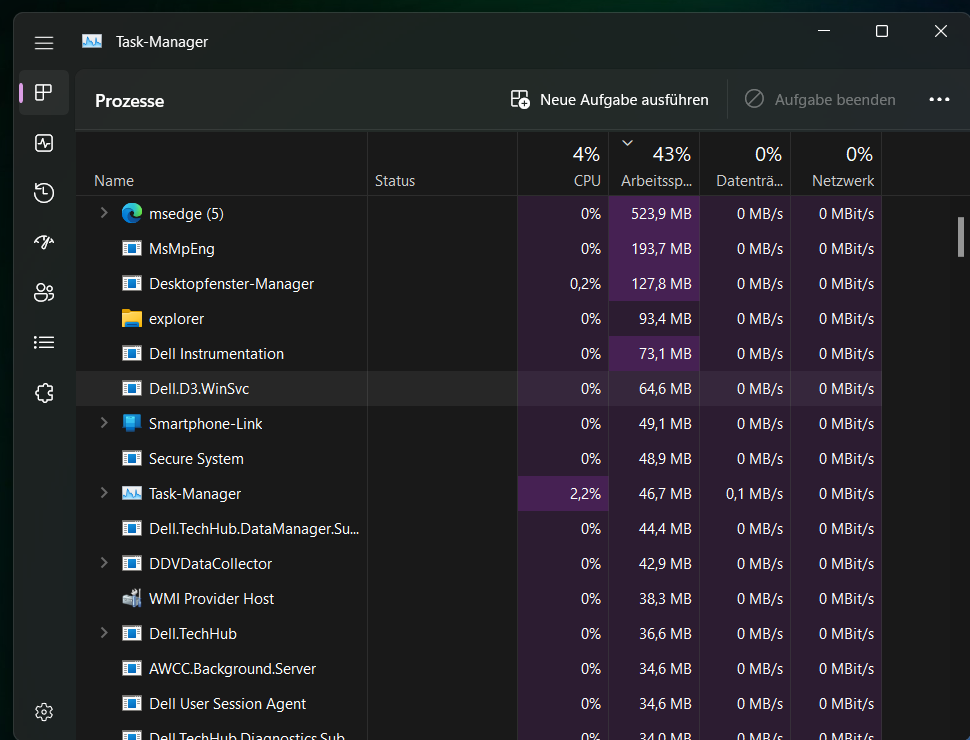
Task: Click the Task-Manager title bar app icon
Action: [x=92, y=41]
